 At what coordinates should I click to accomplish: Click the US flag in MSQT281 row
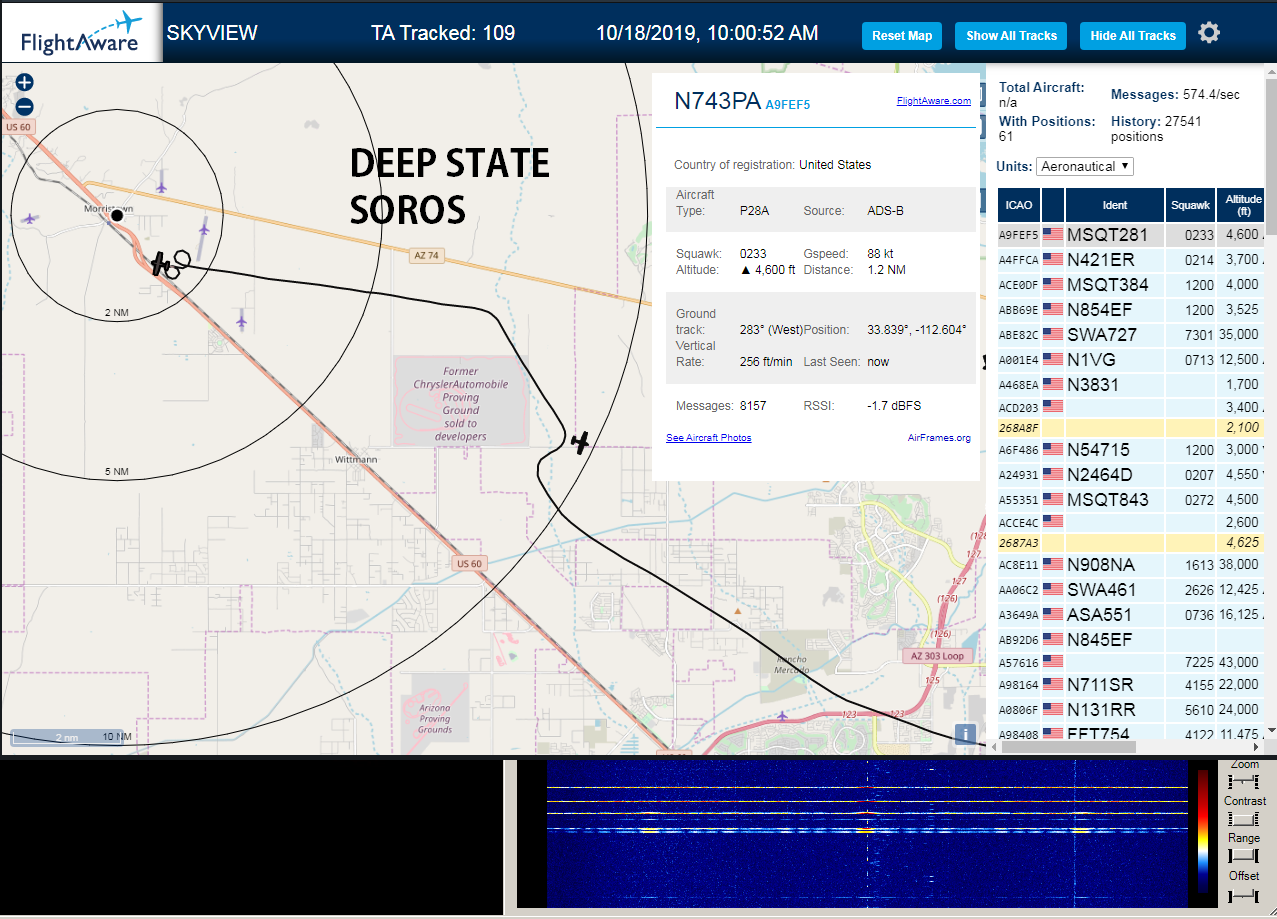[x=1052, y=235]
